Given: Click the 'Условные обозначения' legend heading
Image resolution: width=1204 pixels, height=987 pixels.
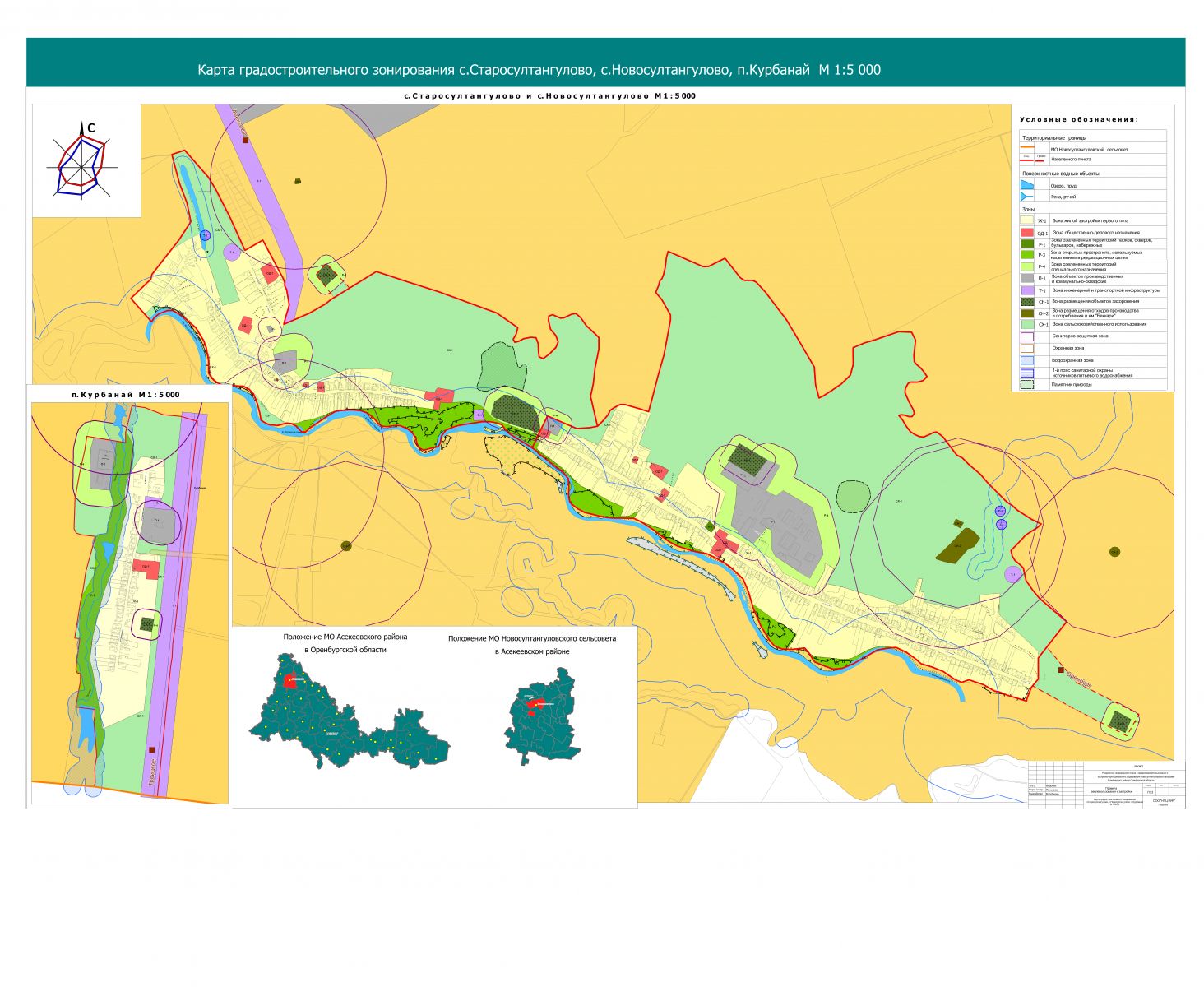Looking at the screenshot, I should (x=1078, y=119).
